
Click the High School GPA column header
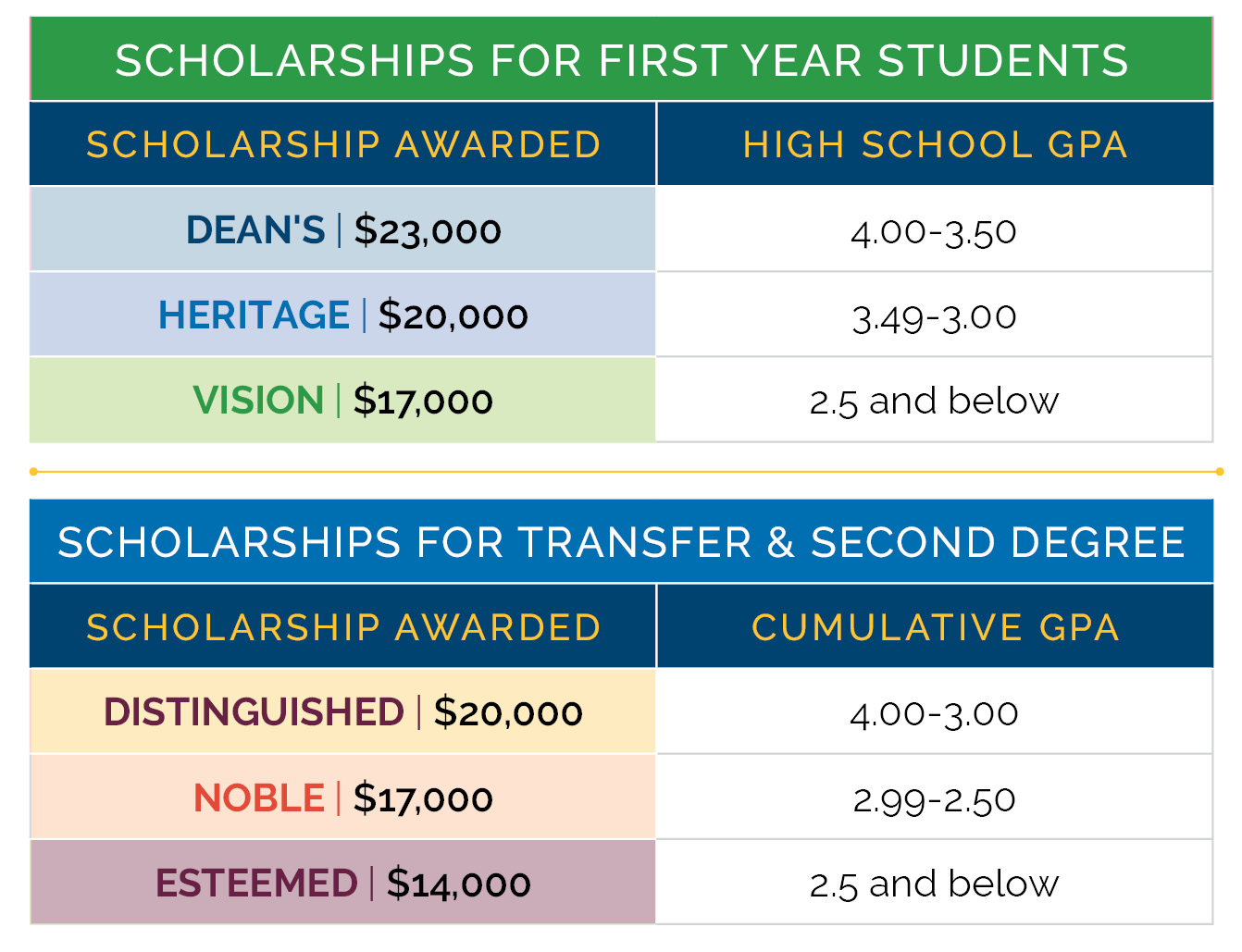tap(935, 145)
